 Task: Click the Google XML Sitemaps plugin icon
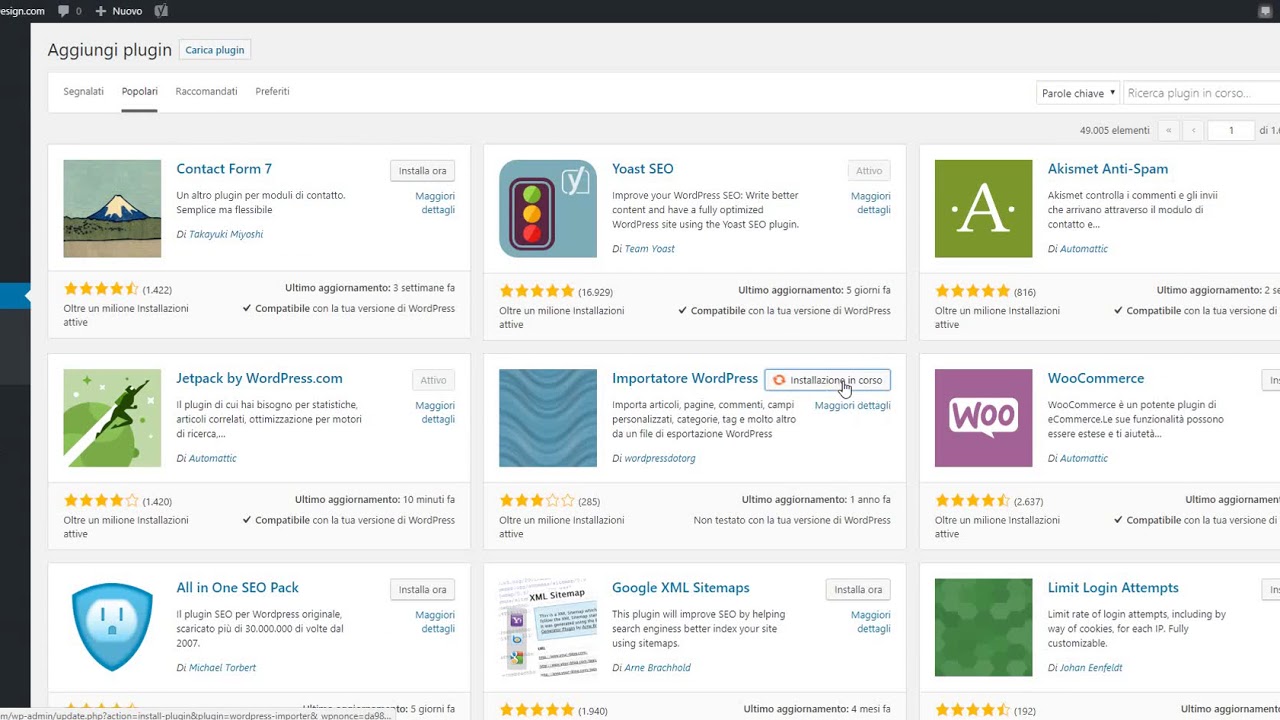[548, 627]
